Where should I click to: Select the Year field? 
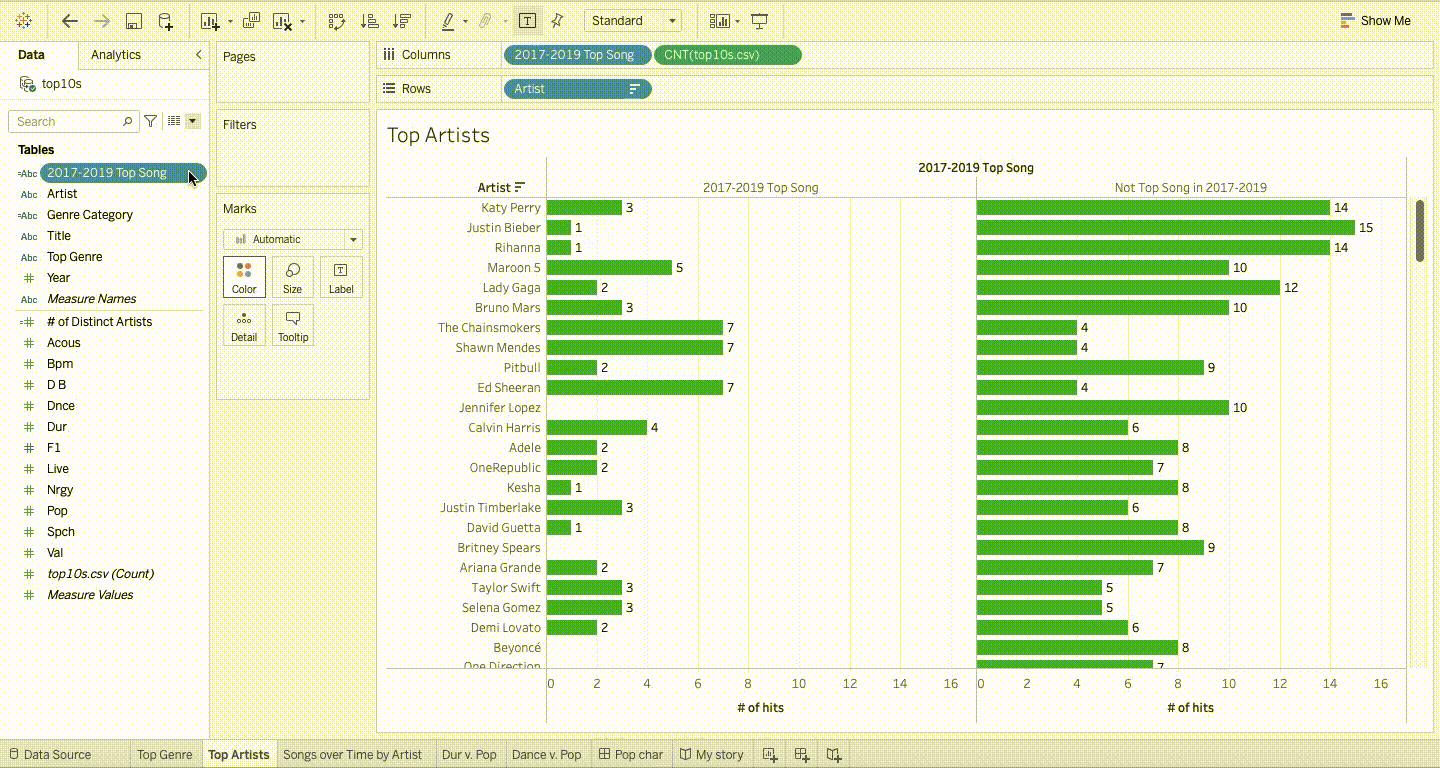pos(59,278)
